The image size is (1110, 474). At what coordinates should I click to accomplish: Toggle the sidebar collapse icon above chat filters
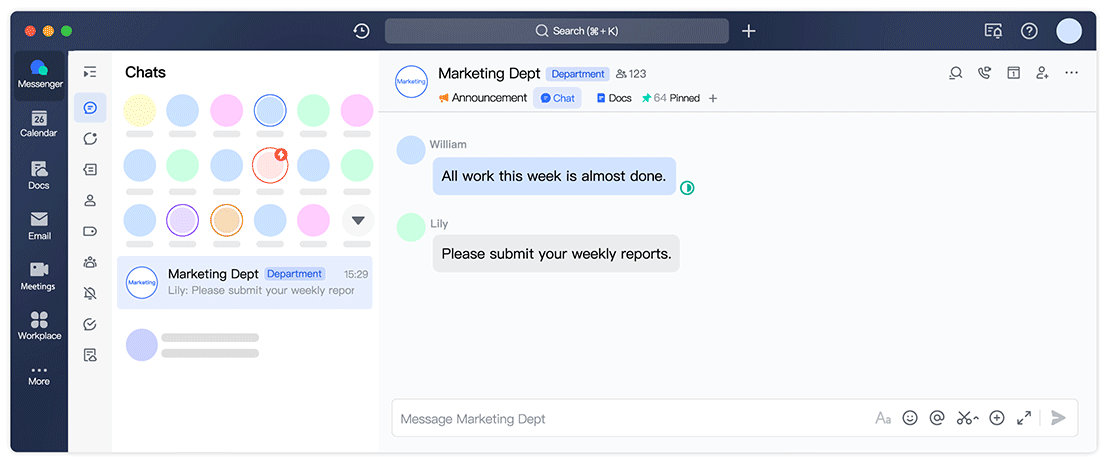tap(90, 72)
